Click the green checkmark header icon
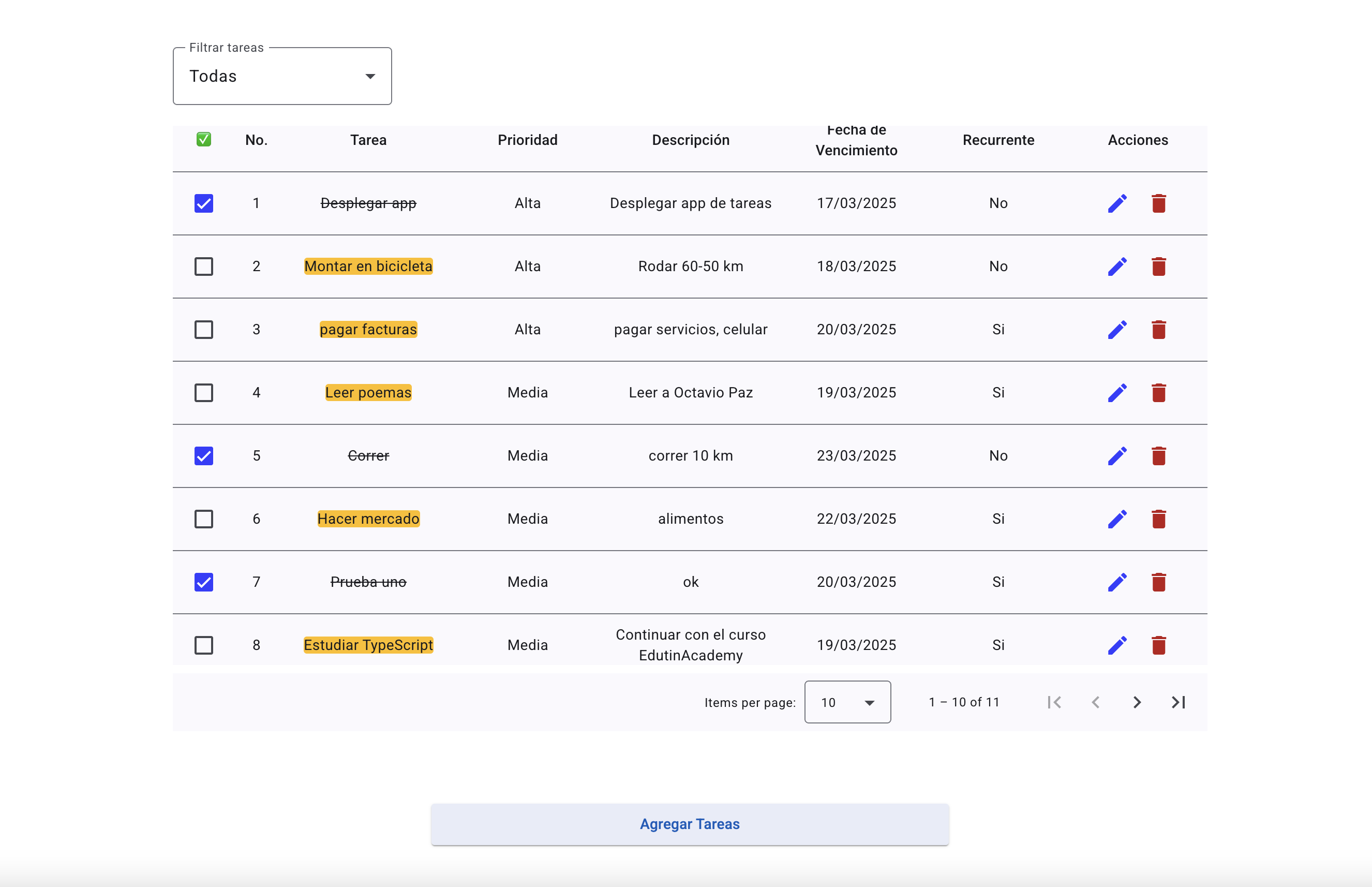Image resolution: width=1372 pixels, height=887 pixels. click(x=204, y=139)
